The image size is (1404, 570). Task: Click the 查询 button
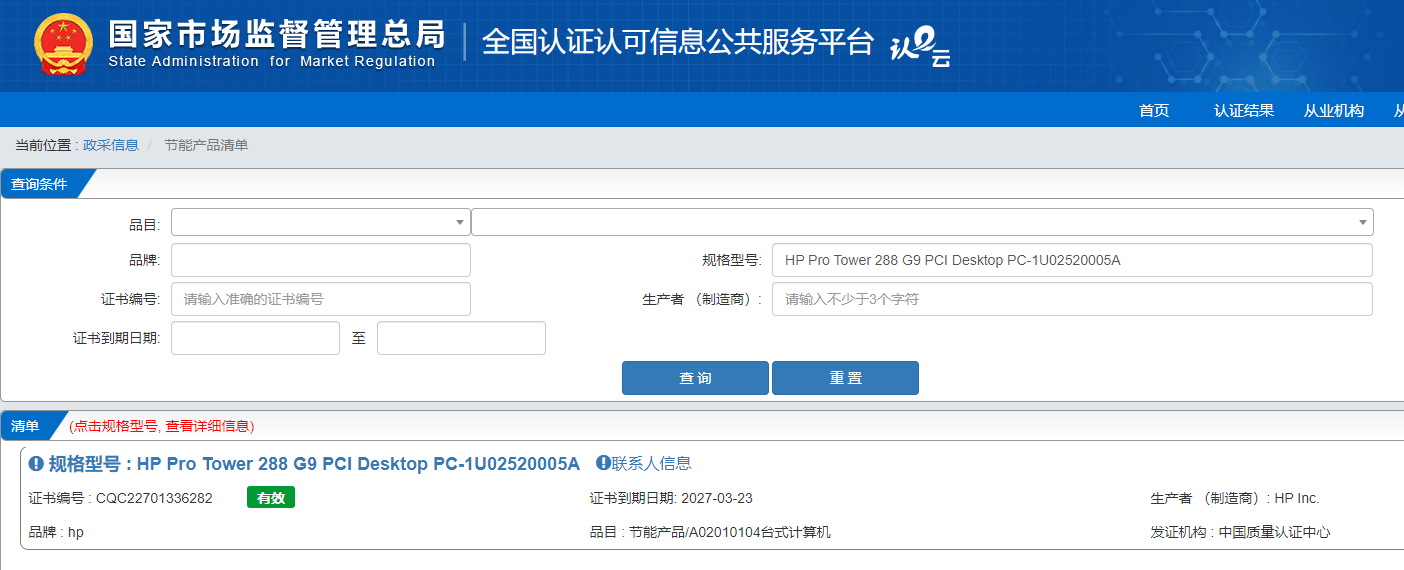coord(695,378)
